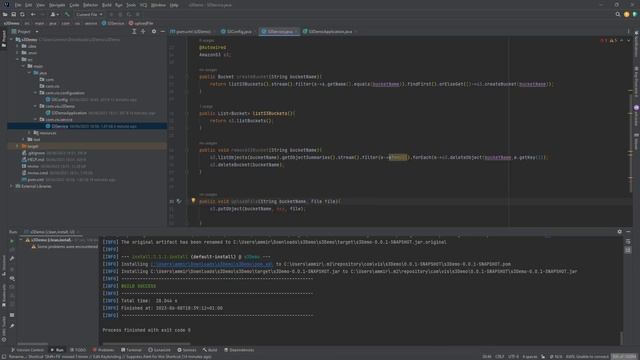Toggle Project tool window from left stripe
Viewport: 640px width, 360px height.
(x=4, y=39)
